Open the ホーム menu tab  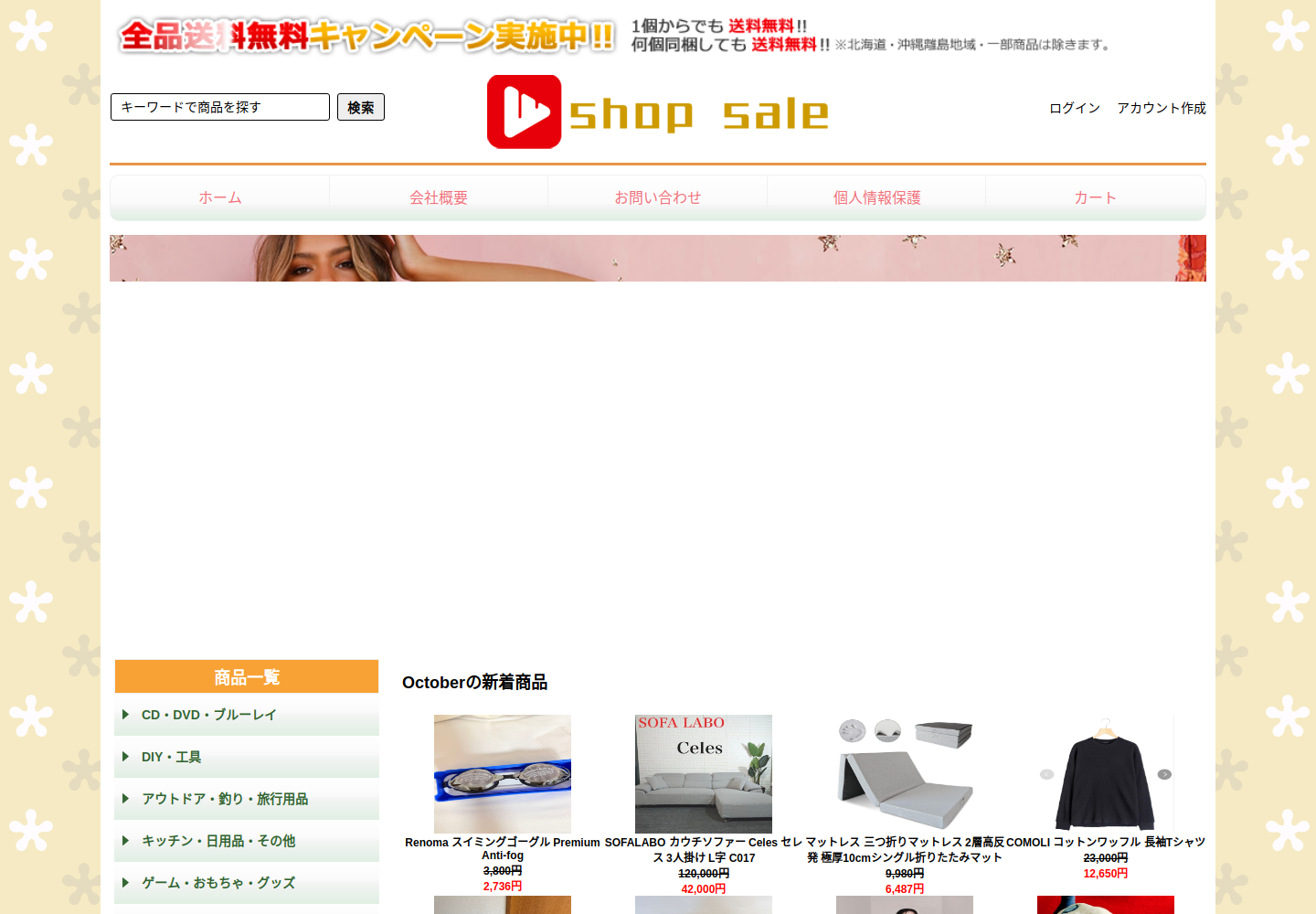pyautogui.click(x=220, y=197)
